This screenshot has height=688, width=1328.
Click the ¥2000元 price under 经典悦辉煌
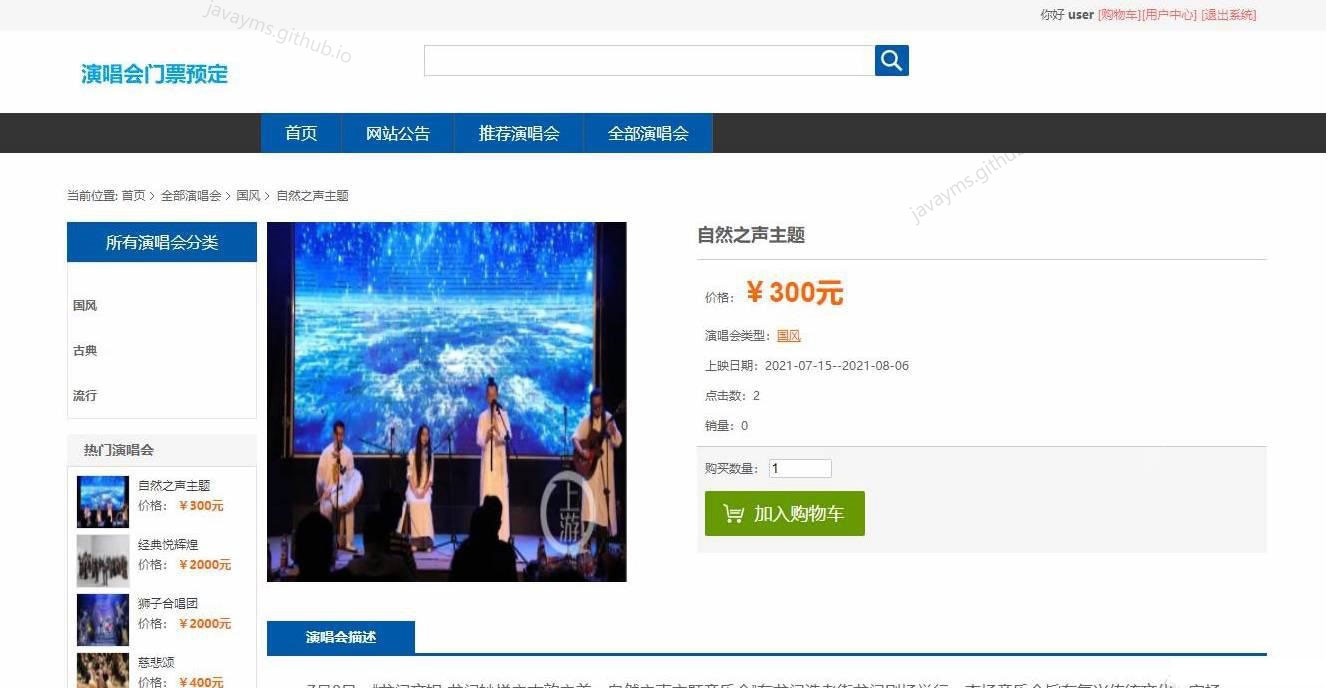pos(205,565)
